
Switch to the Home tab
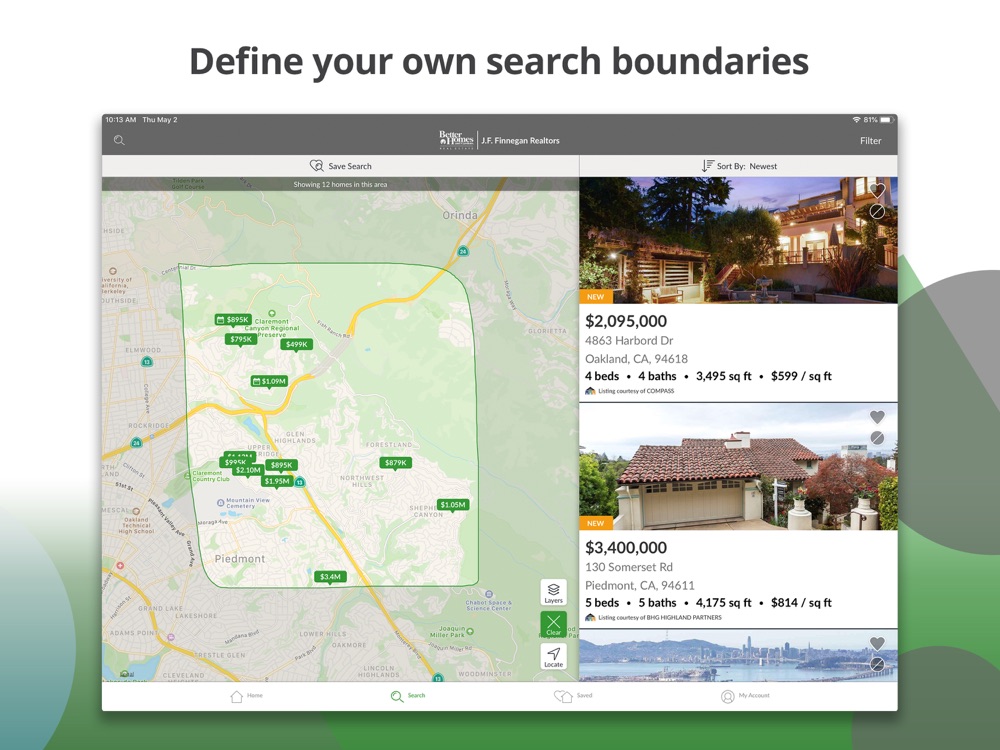(246, 696)
